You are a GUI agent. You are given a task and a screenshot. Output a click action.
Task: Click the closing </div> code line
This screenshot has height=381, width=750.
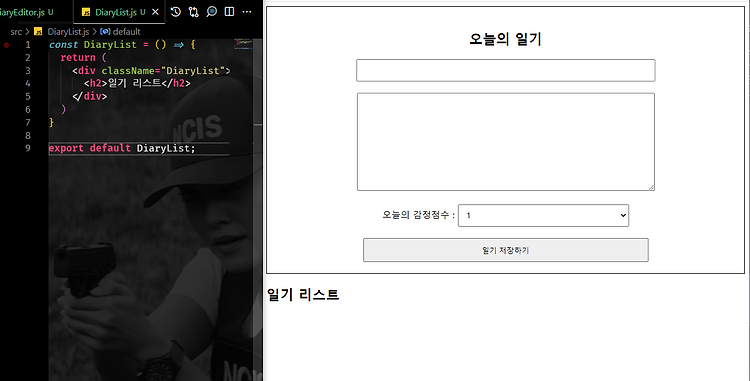[x=89, y=97]
